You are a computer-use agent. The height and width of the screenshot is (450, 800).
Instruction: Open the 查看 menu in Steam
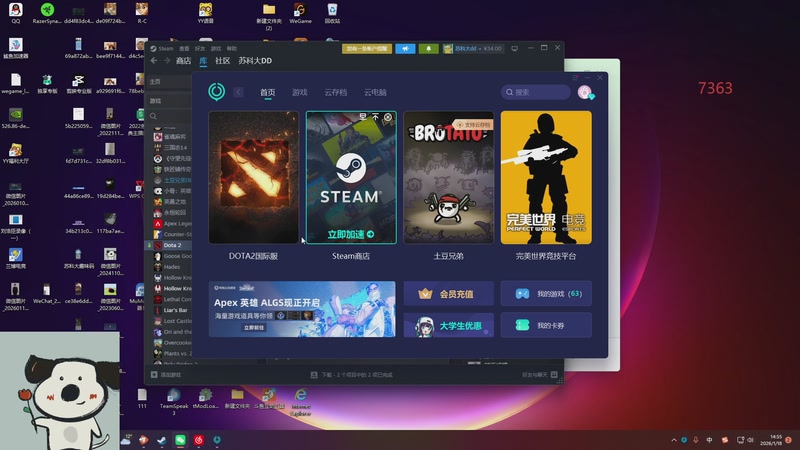tap(184, 48)
